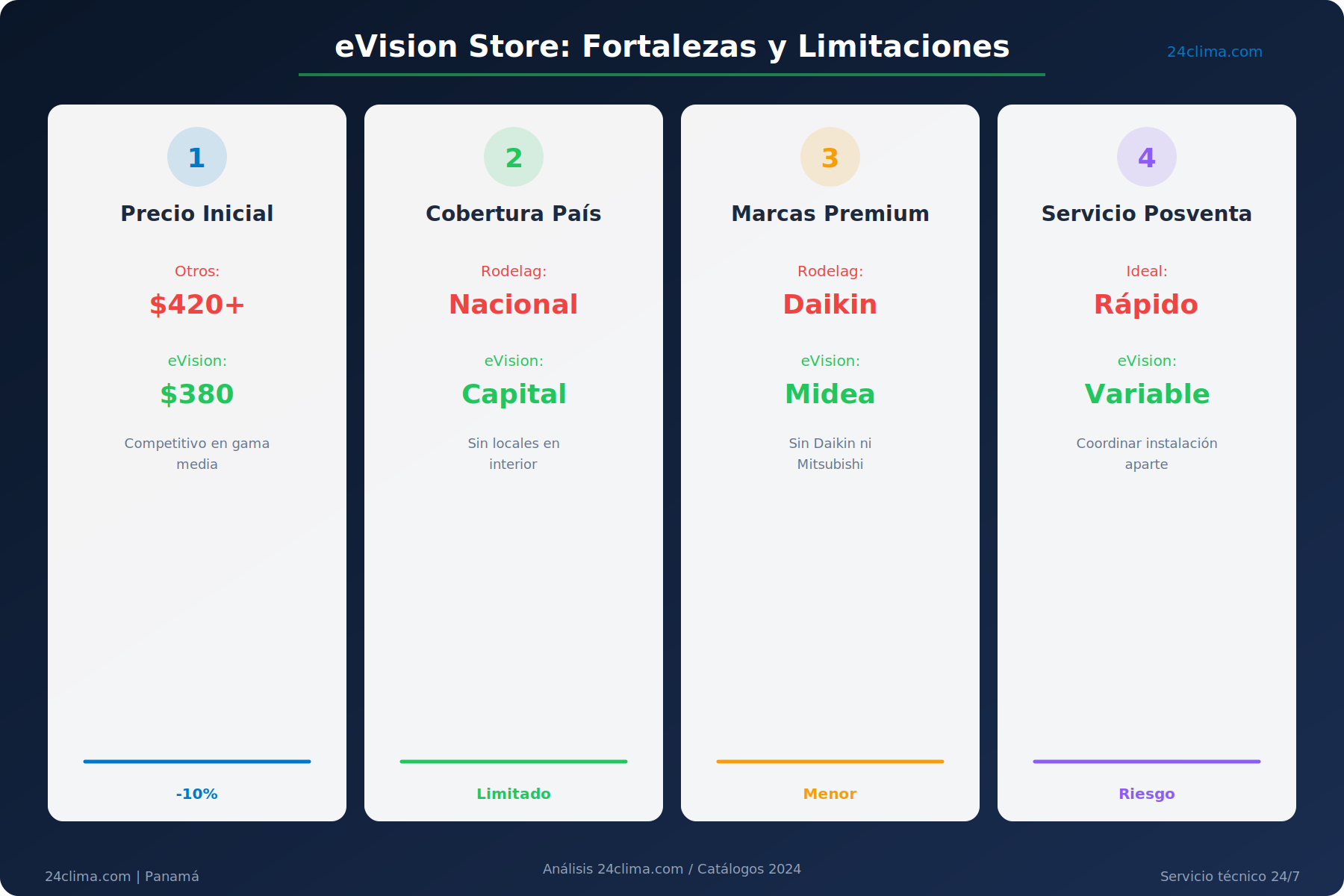This screenshot has width=1344, height=896.
Task: Click the purple bar above Riesgo
Action: [x=1147, y=762]
